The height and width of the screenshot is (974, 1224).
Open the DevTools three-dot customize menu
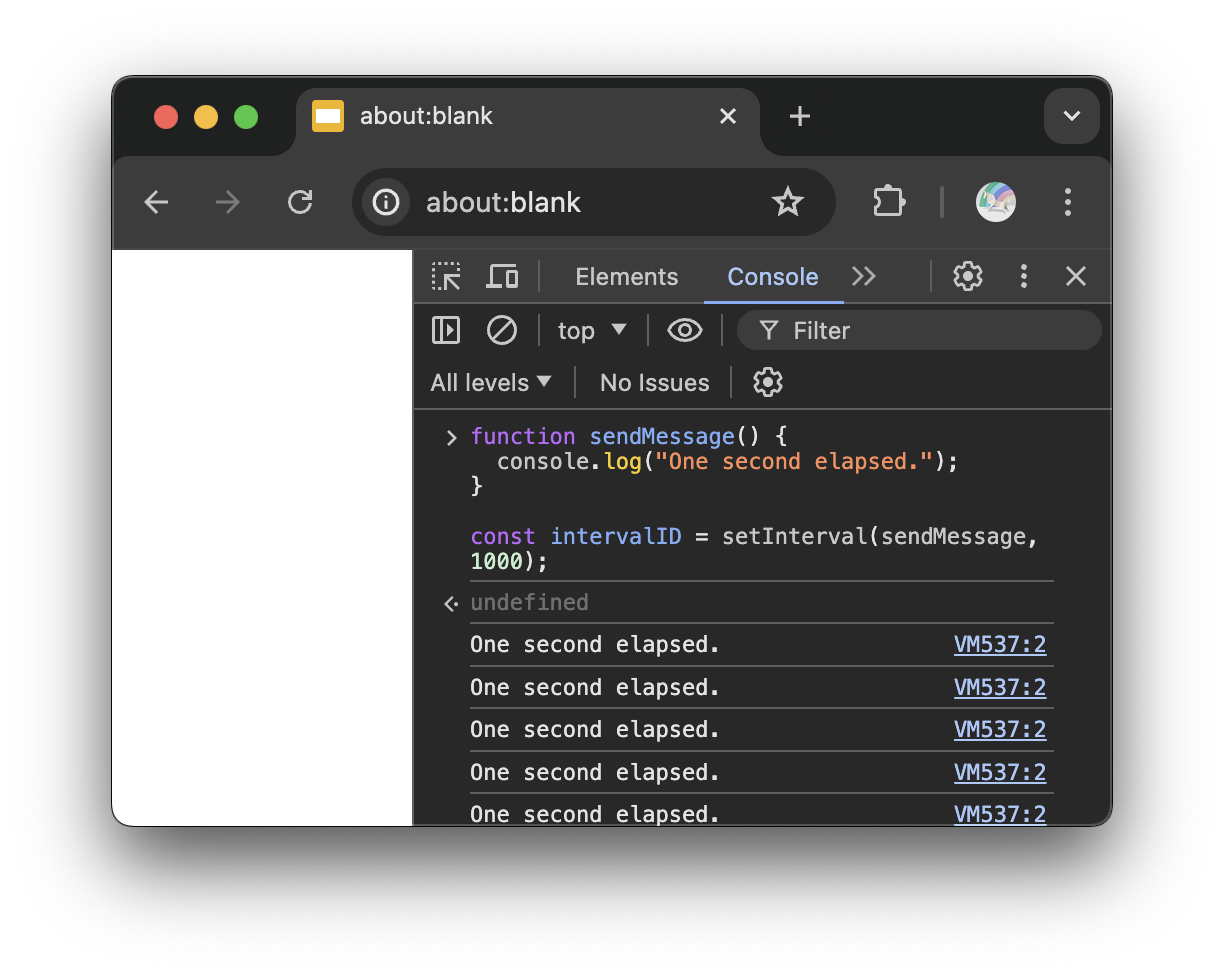click(x=1023, y=277)
